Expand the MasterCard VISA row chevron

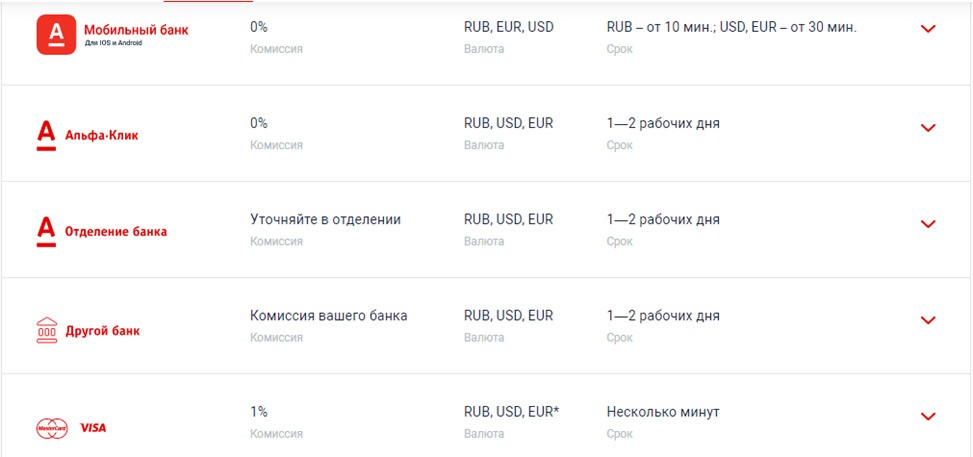click(x=928, y=417)
